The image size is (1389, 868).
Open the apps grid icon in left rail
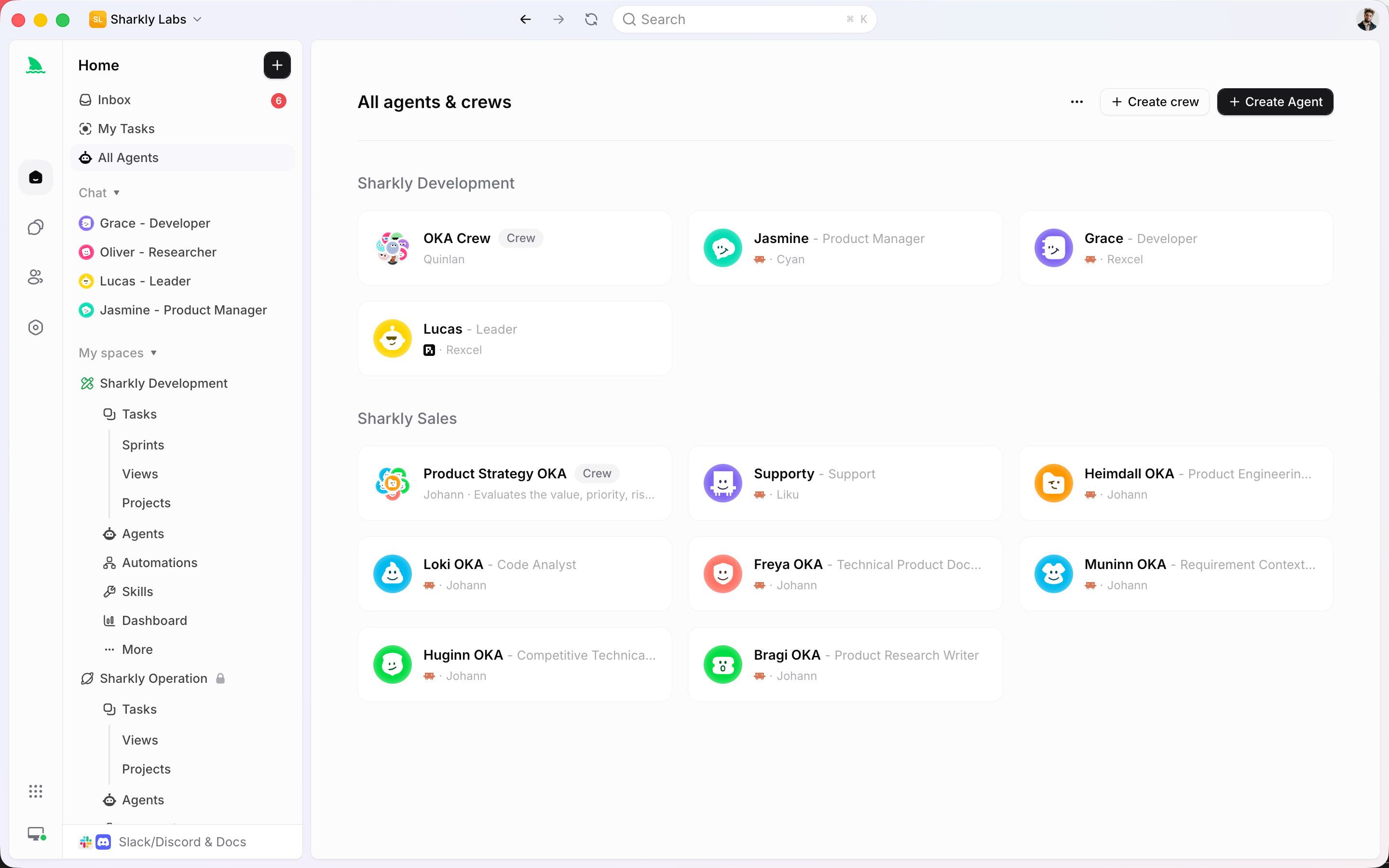coord(36,791)
